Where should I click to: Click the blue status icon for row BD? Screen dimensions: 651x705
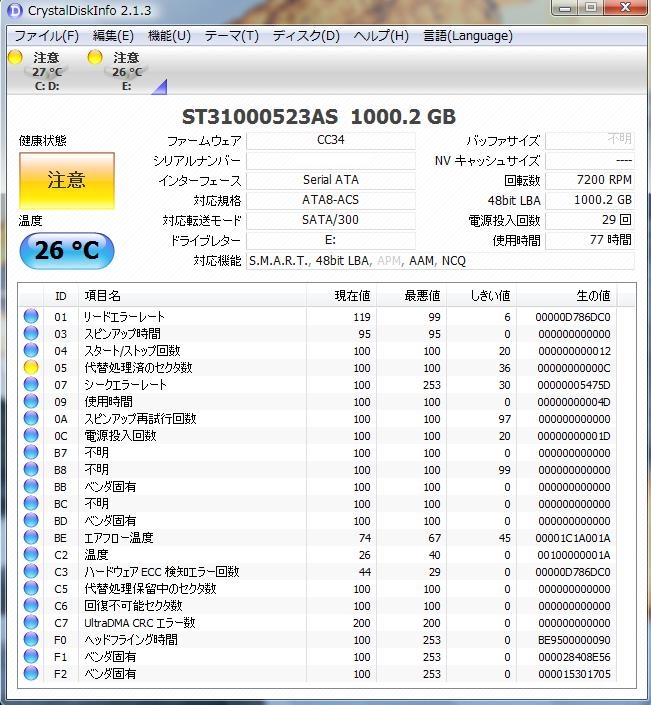(31, 520)
